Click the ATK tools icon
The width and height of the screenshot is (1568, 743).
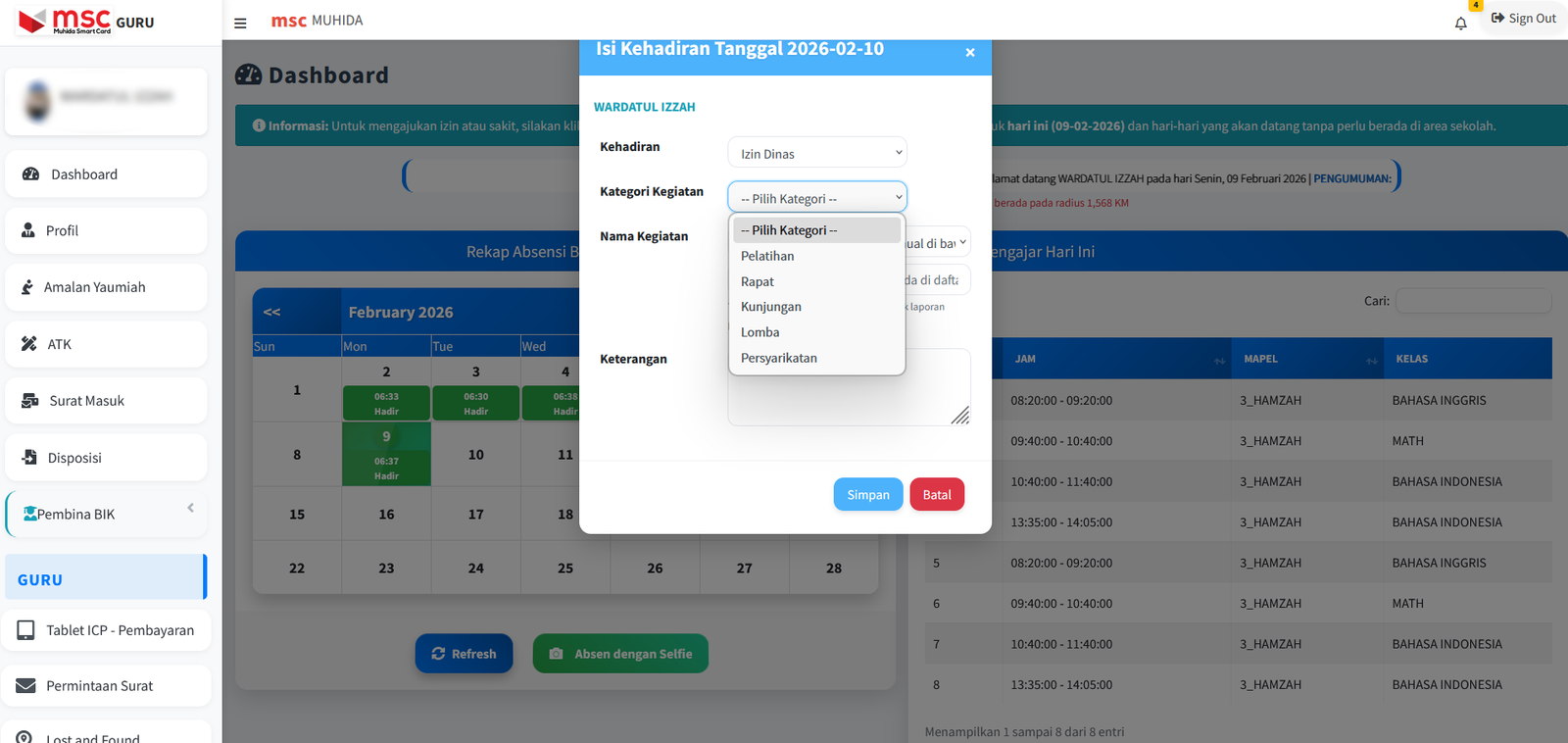pos(28,344)
